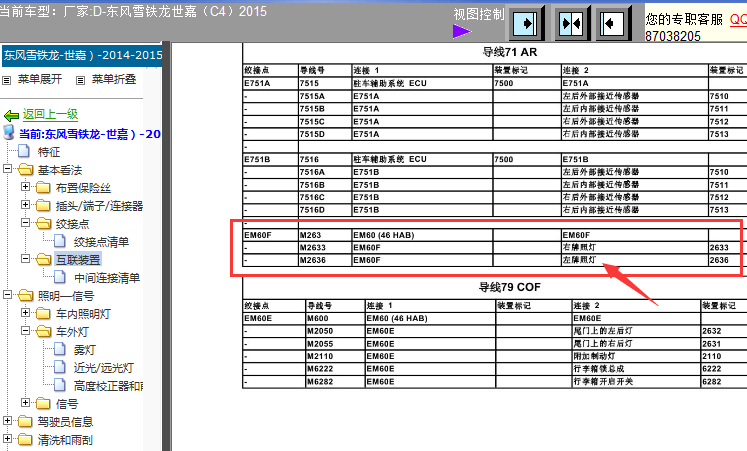Click the purple play arrow under 视图控制
This screenshot has width=747, height=451.
point(462,31)
